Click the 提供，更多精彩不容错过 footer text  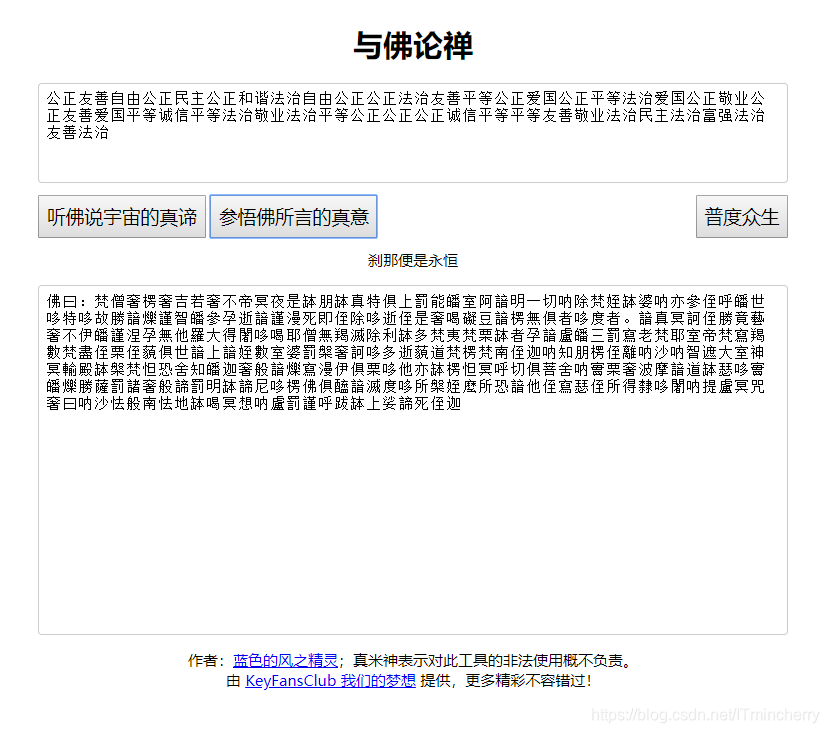505,681
